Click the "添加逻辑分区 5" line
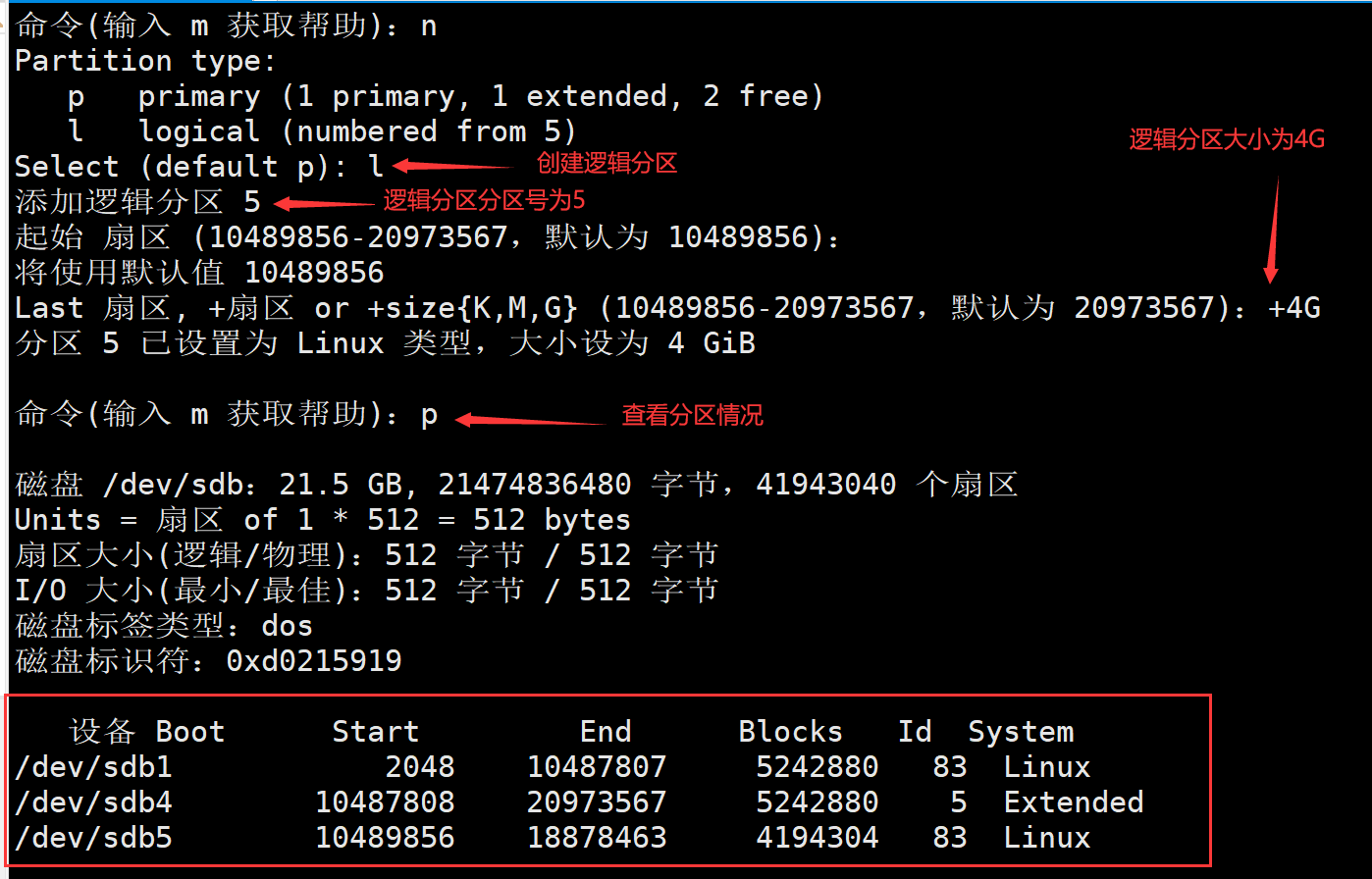Viewport: 1372px width, 879px height. (x=138, y=202)
